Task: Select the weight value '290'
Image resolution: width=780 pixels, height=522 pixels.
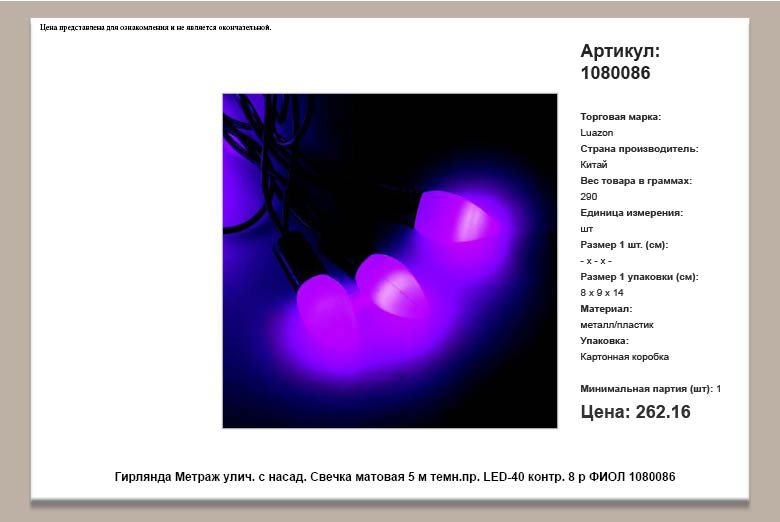Action: [x=588, y=197]
